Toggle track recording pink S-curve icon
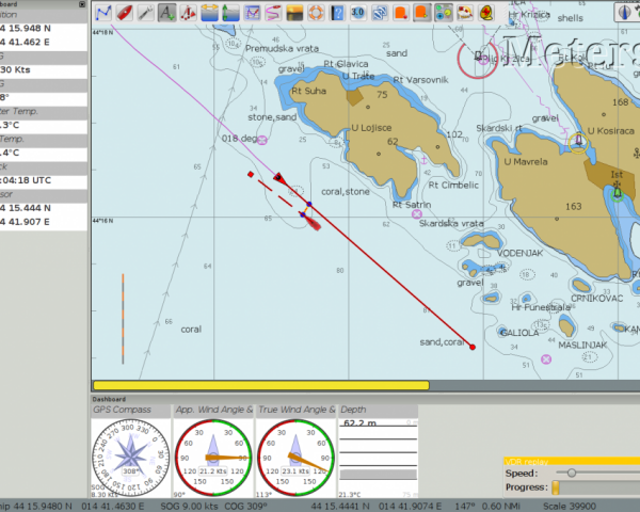 (x=273, y=13)
